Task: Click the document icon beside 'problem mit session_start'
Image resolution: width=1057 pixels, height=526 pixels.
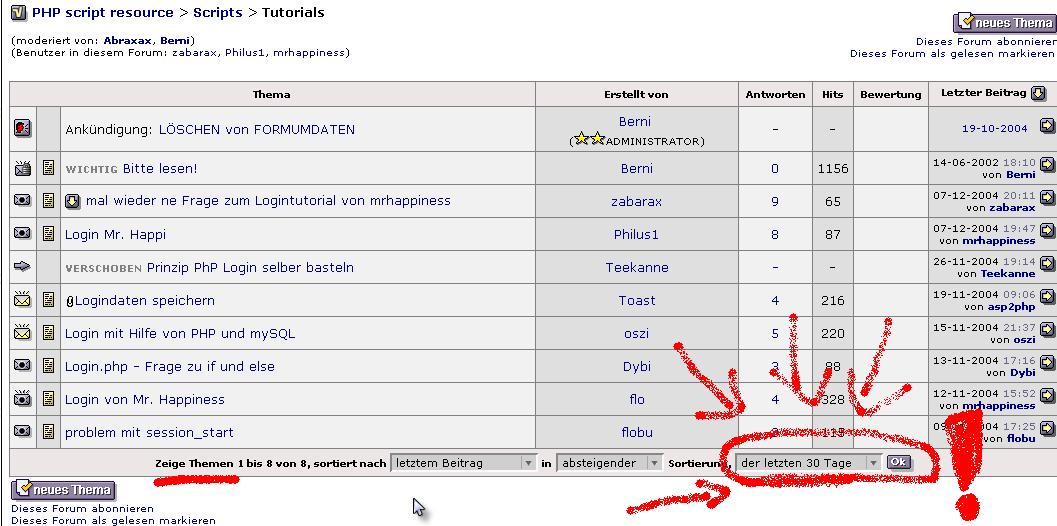Action: pyautogui.click(x=49, y=432)
